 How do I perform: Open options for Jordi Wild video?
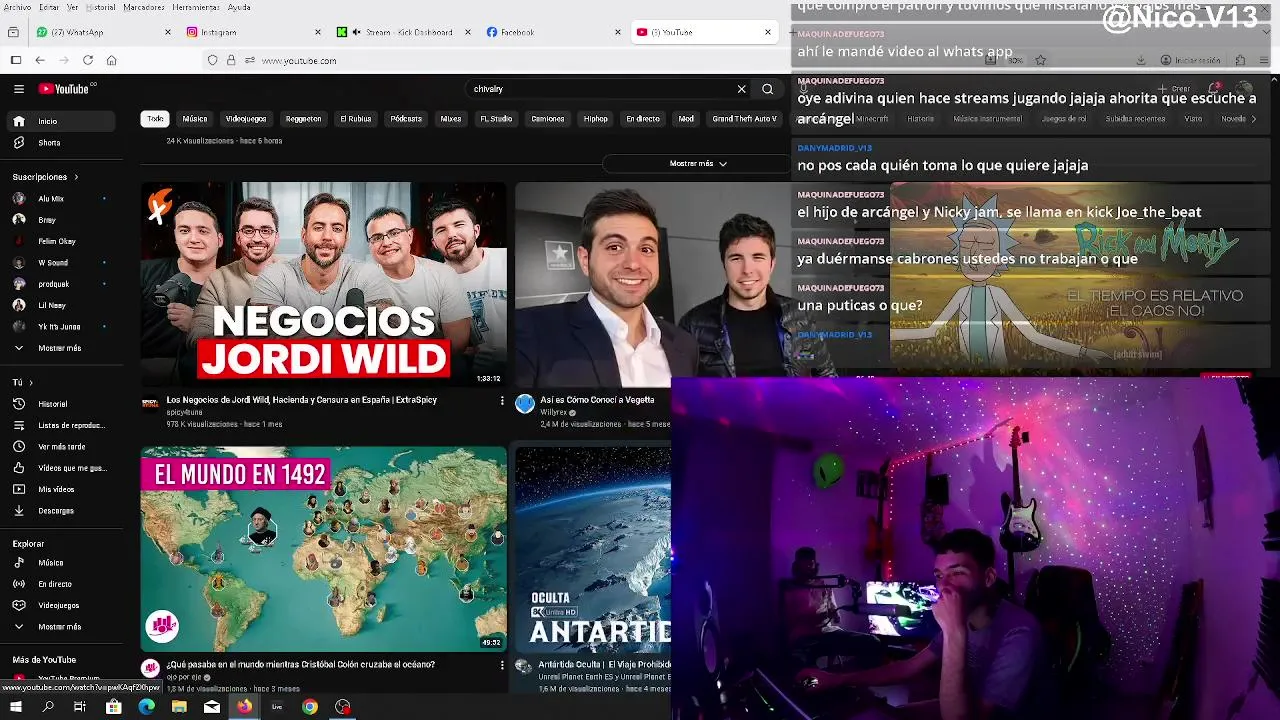click(x=502, y=400)
